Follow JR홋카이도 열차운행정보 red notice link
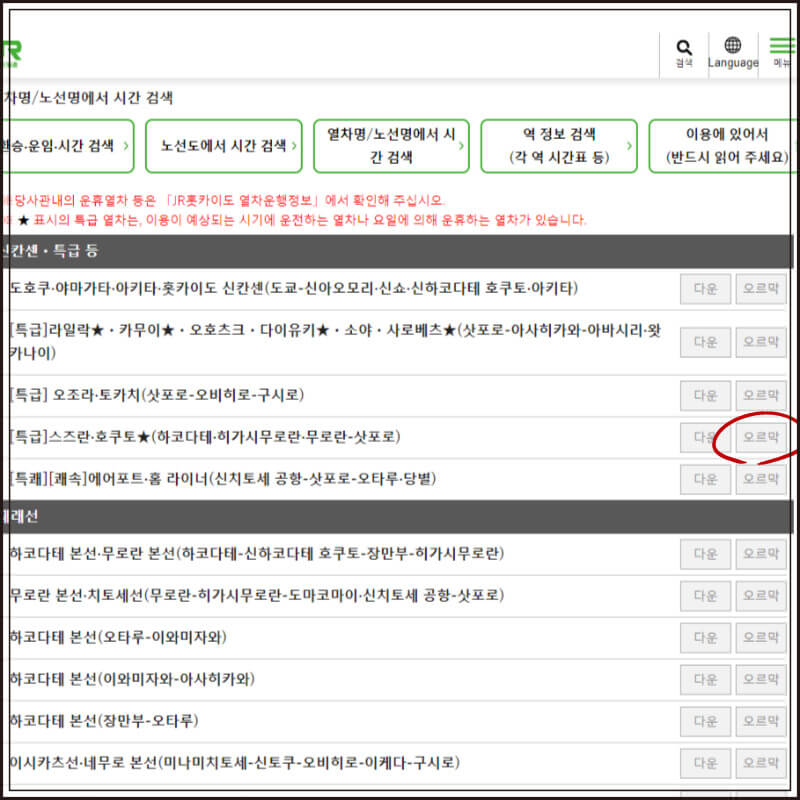Image resolution: width=800 pixels, height=800 pixels. [x=242, y=200]
